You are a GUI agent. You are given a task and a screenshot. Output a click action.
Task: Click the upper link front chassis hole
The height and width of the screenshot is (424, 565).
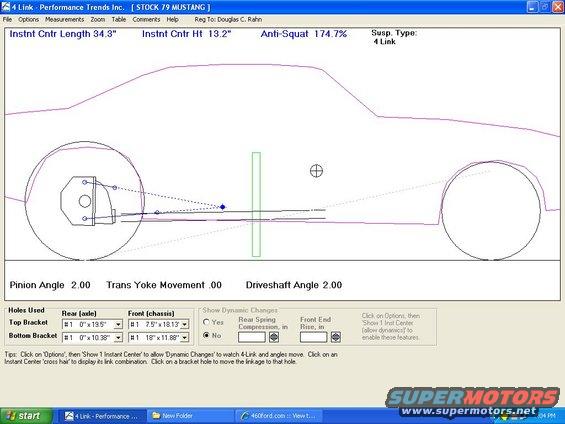115,188
